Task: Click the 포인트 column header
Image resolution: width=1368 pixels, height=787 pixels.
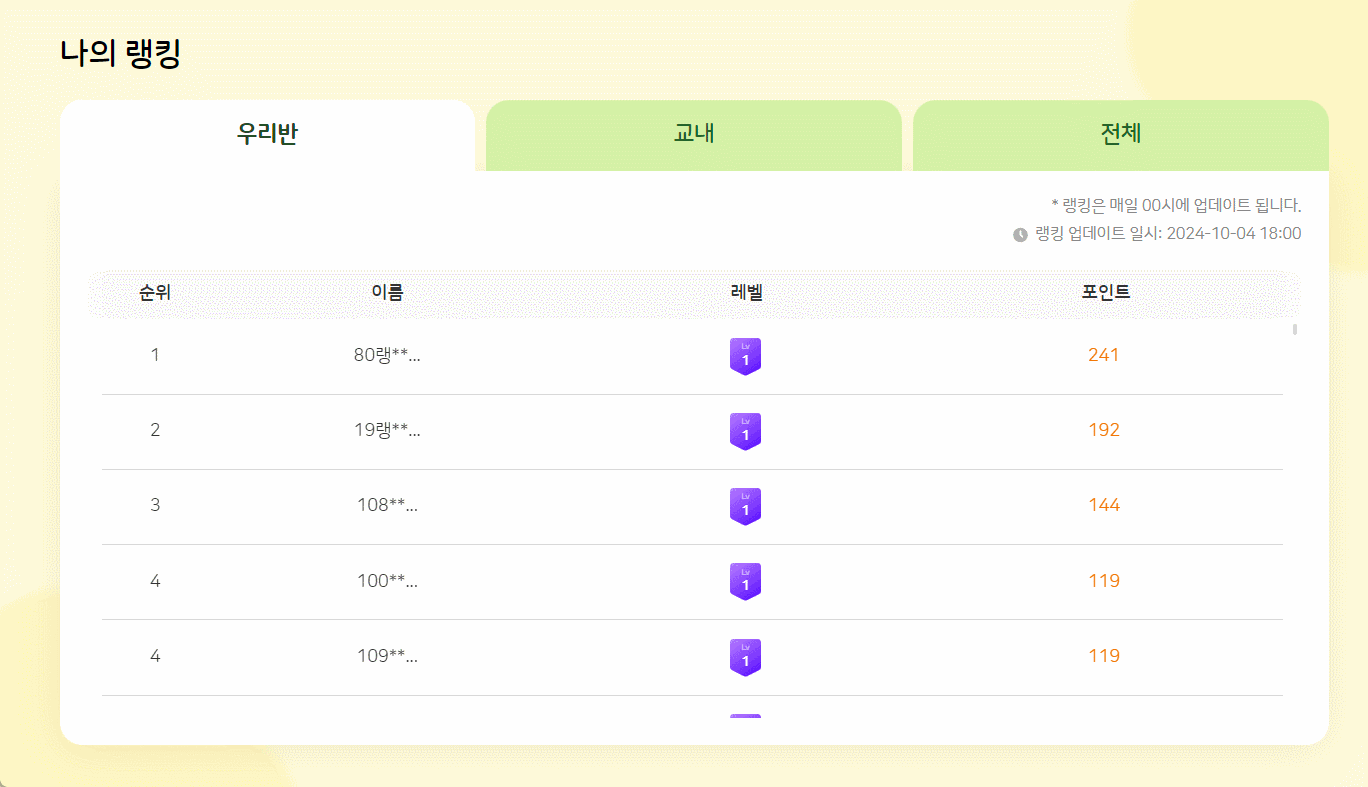Action: pyautogui.click(x=1105, y=293)
